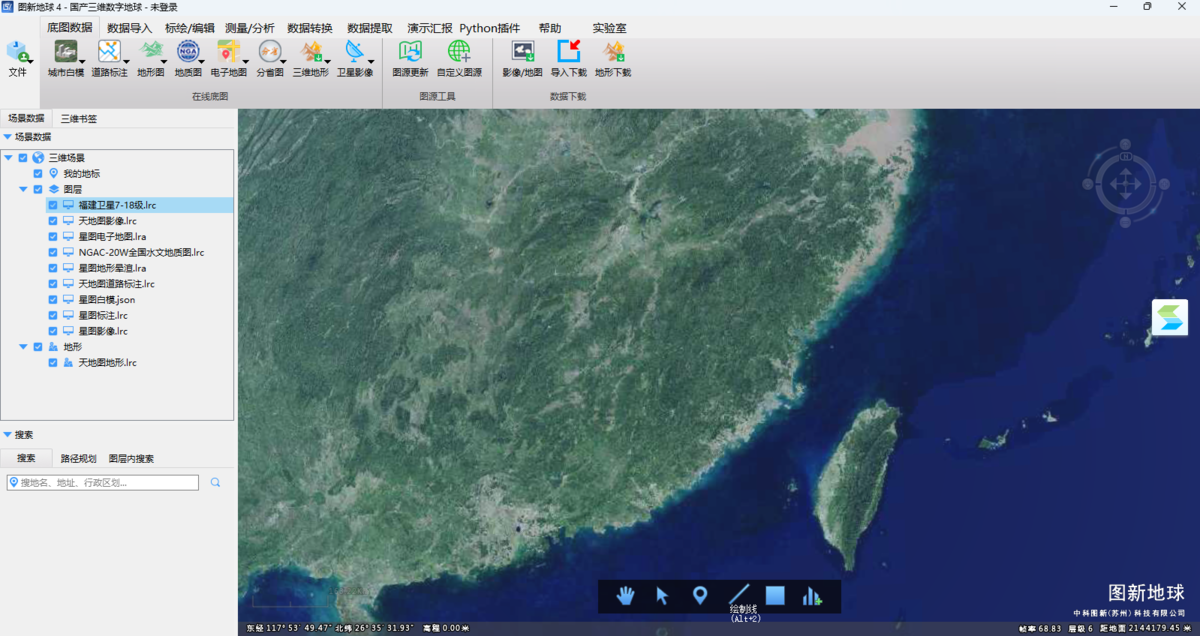This screenshot has width=1200, height=636.
Task: Toggle the 天地图地形.lrc terrain checkbox
Action: [53, 363]
